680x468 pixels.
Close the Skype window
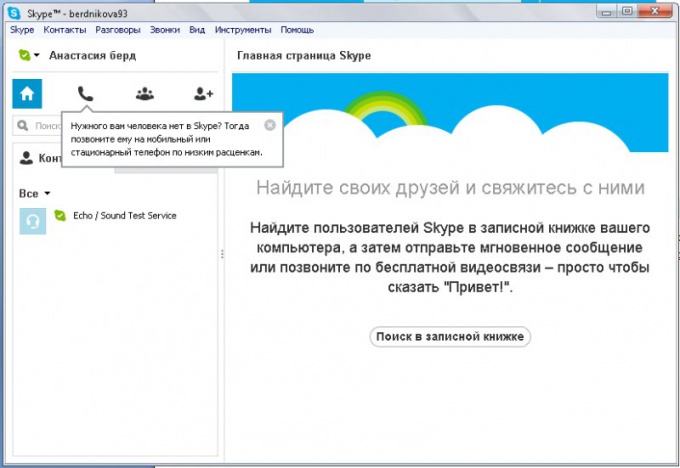pos(655,12)
